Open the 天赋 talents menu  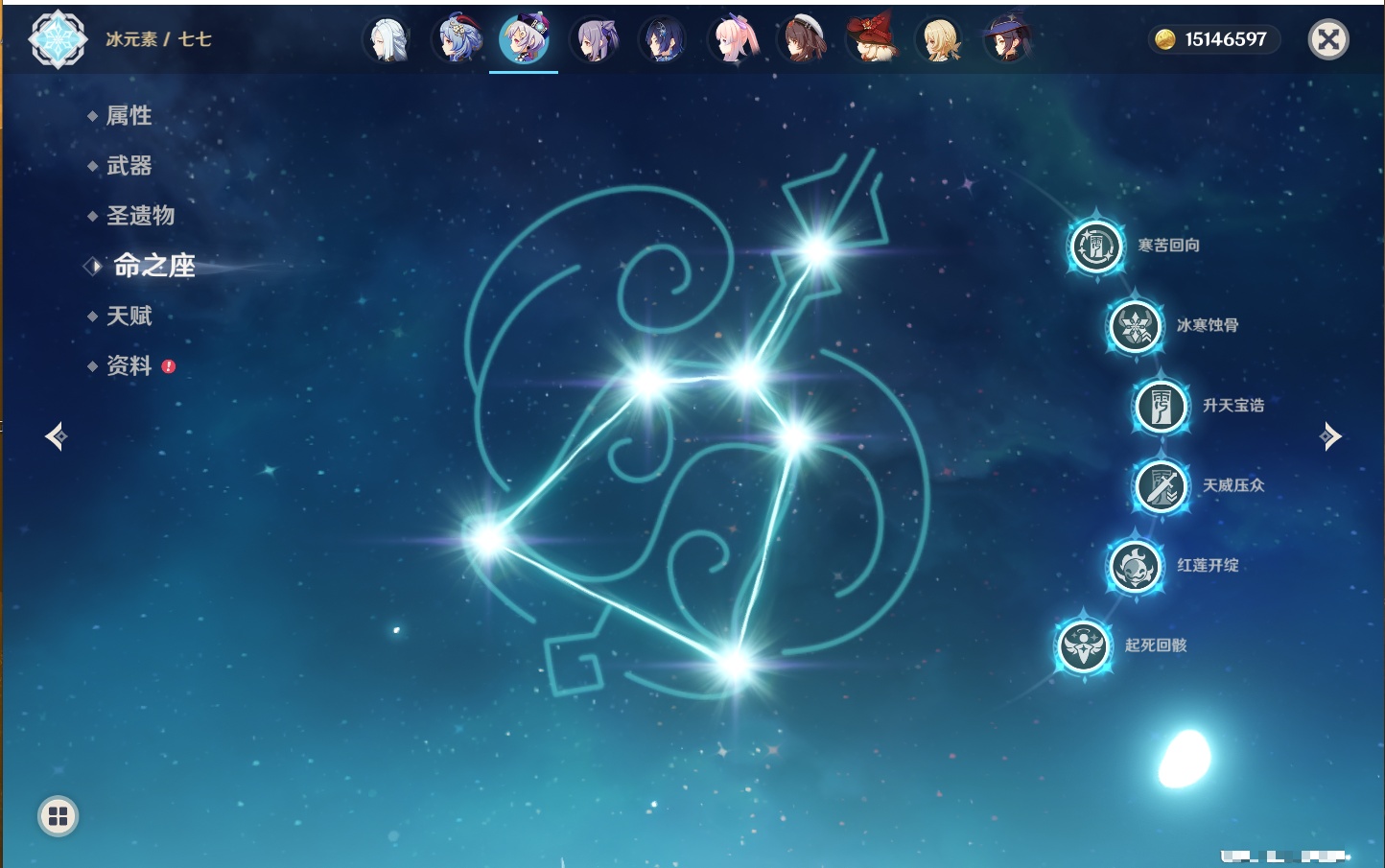click(x=129, y=316)
